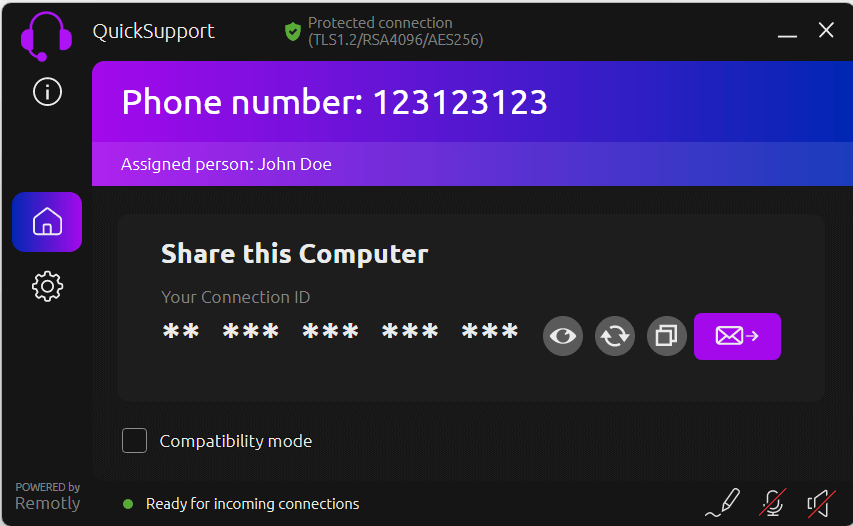Click the masked Connection ID asterisks

click(x=340, y=334)
